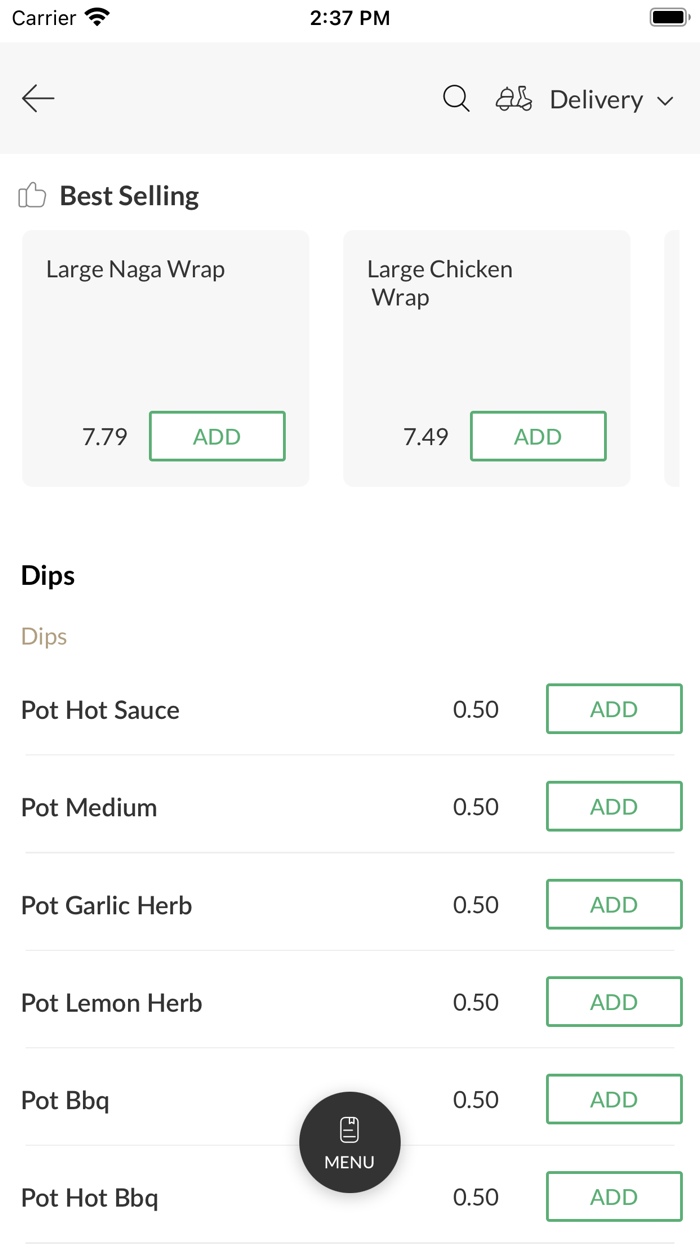Tap the back arrow icon
This screenshot has width=700, height=1244.
(x=38, y=98)
